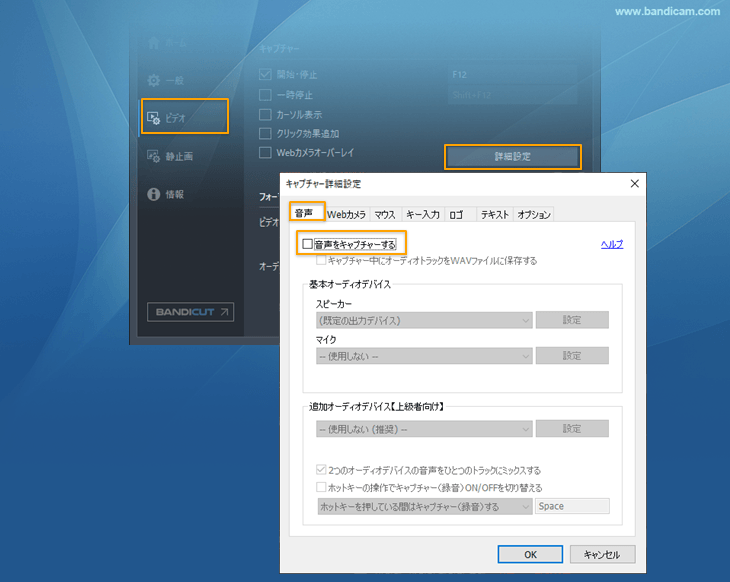Toggle 開始・停止 hotkey checkbox
730x582 pixels.
point(265,74)
